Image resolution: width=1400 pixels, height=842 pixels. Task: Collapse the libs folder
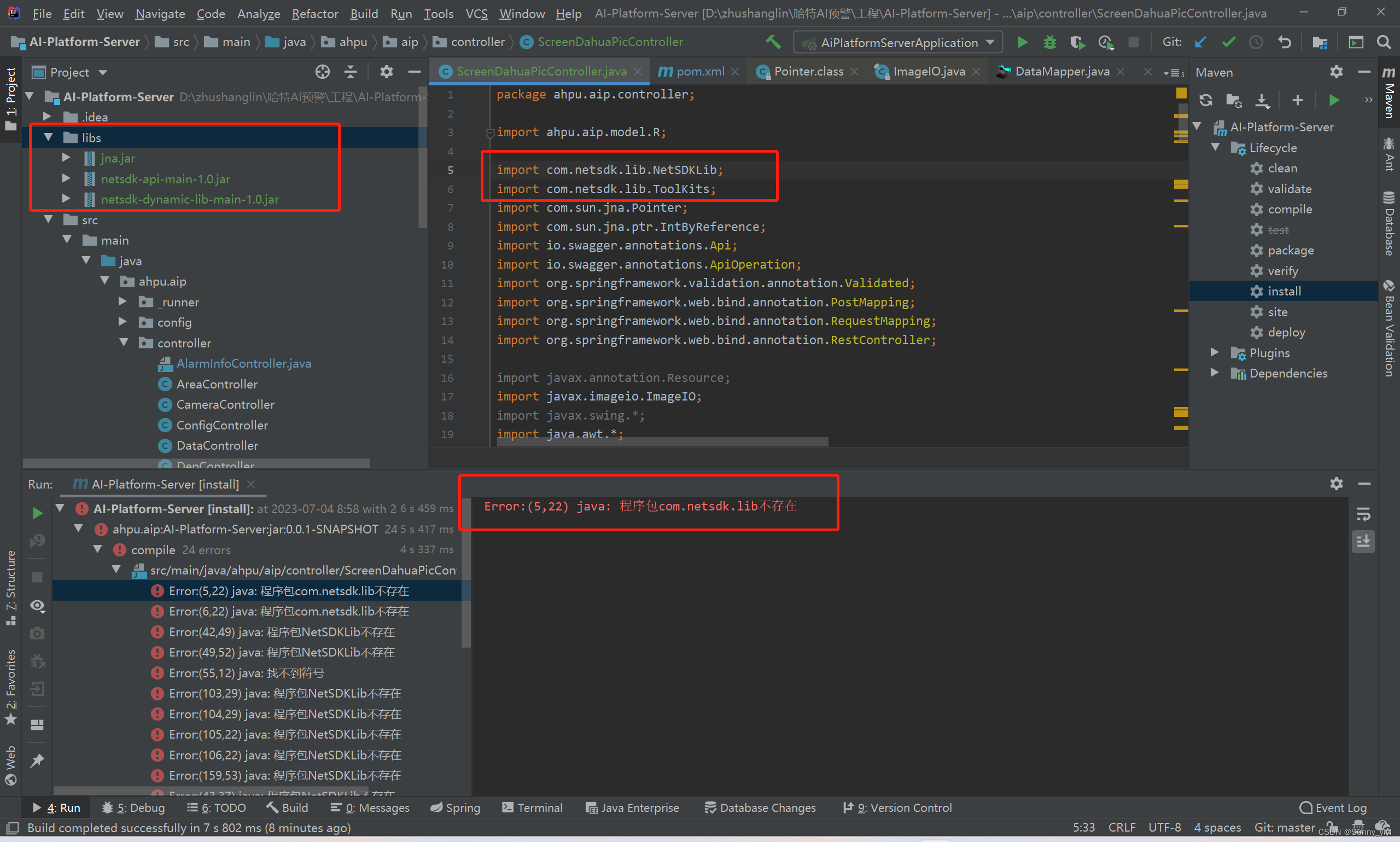48,137
